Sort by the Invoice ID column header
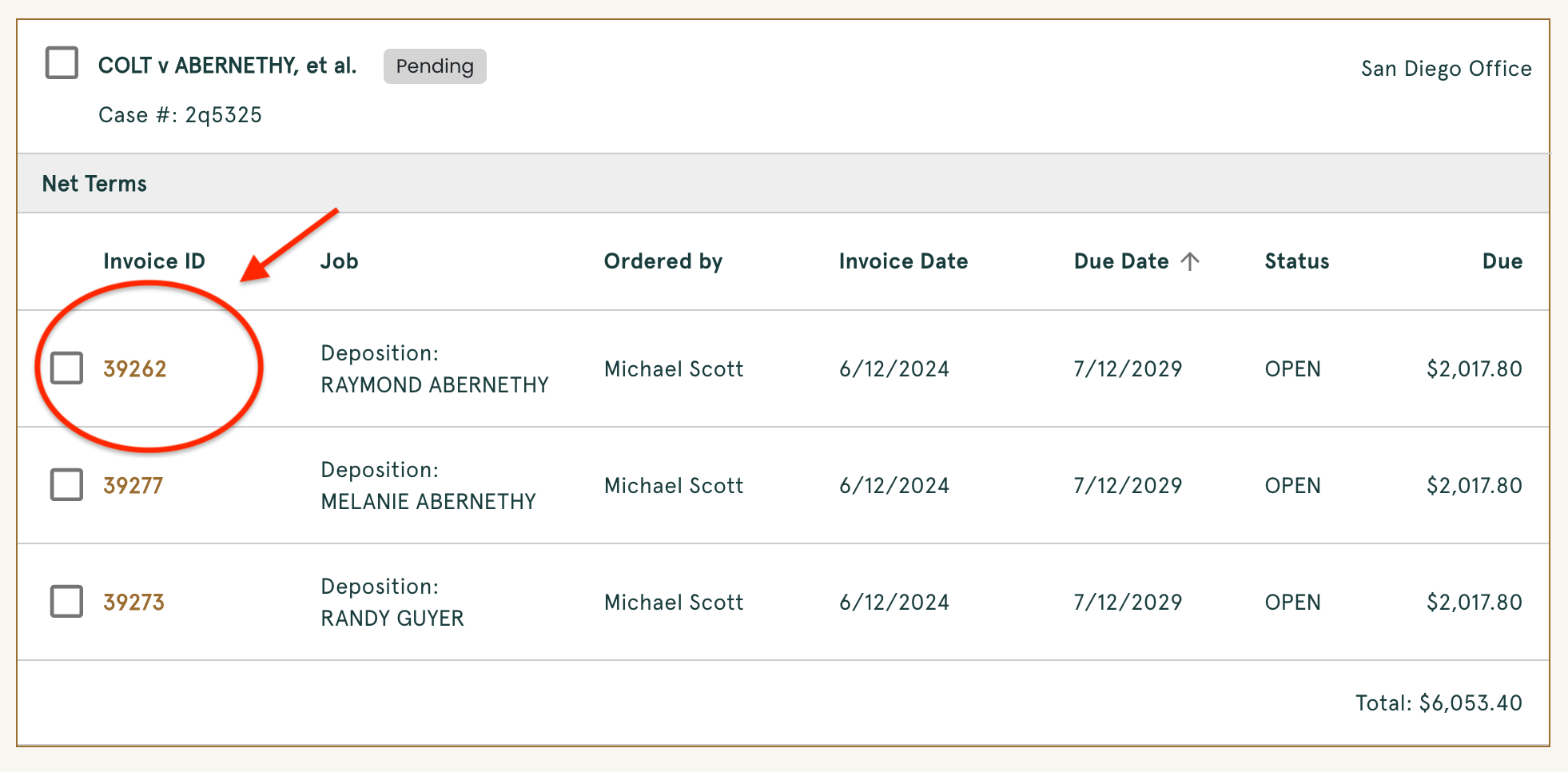 [x=153, y=261]
